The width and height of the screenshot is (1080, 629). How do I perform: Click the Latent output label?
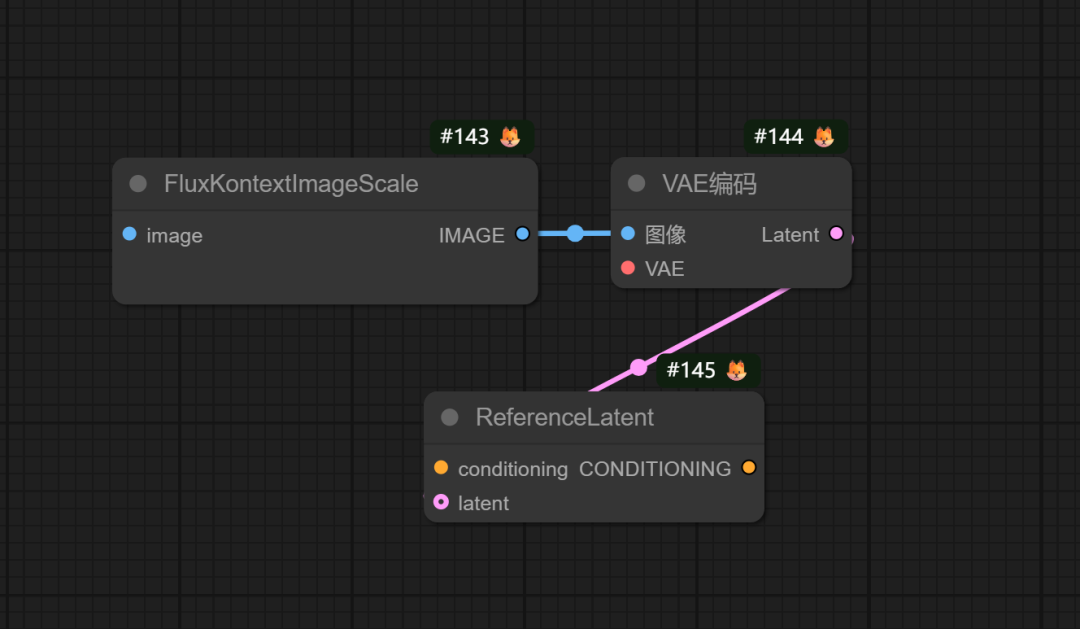(x=790, y=235)
